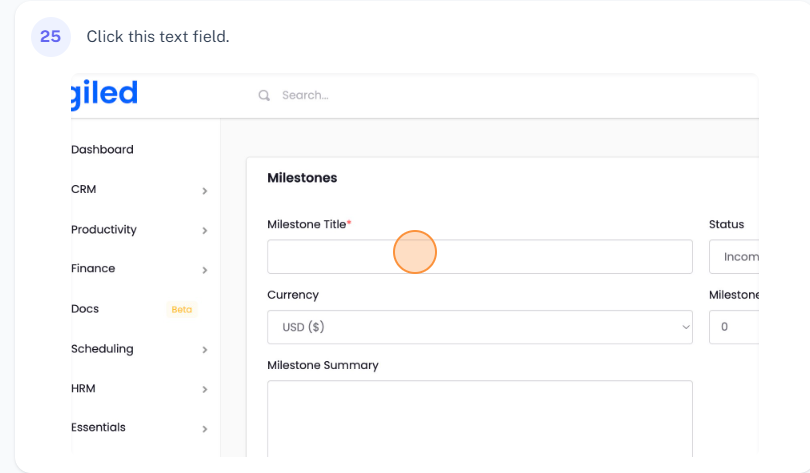This screenshot has width=810, height=473.
Task: Click the orange hotspot circle marker
Action: (x=415, y=252)
